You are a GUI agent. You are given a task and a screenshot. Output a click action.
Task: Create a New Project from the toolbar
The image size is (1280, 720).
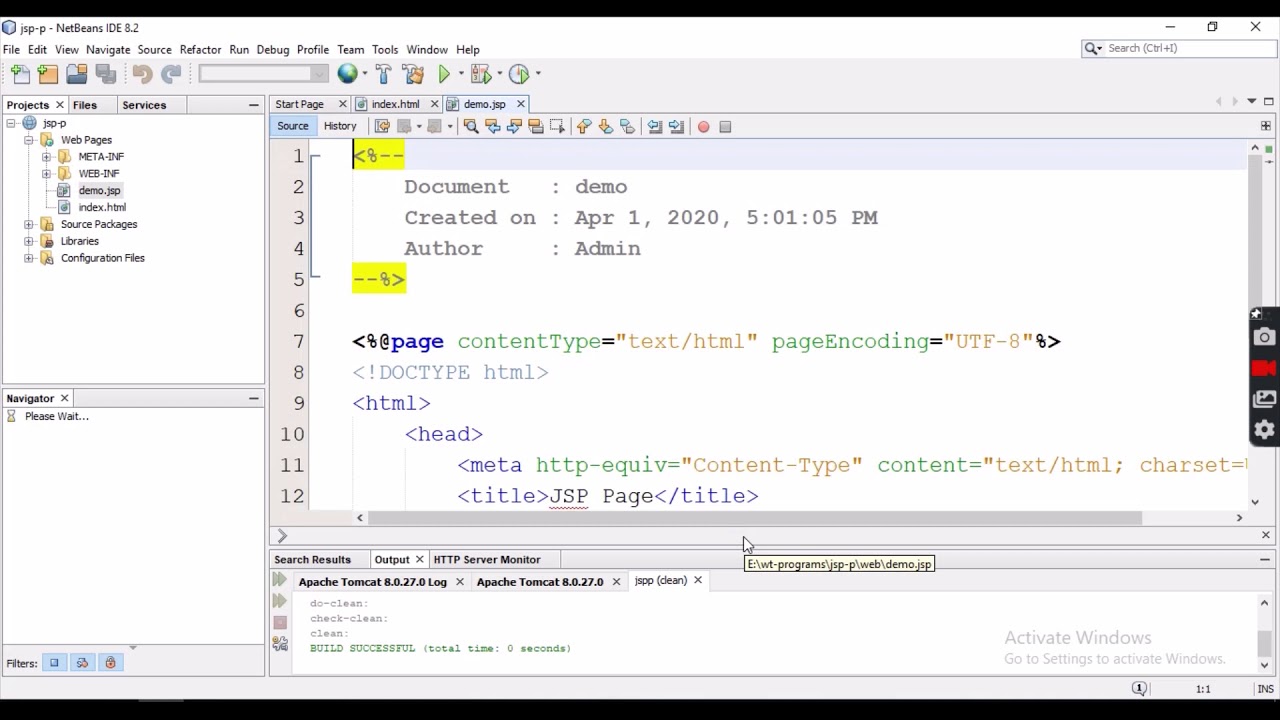coord(47,74)
